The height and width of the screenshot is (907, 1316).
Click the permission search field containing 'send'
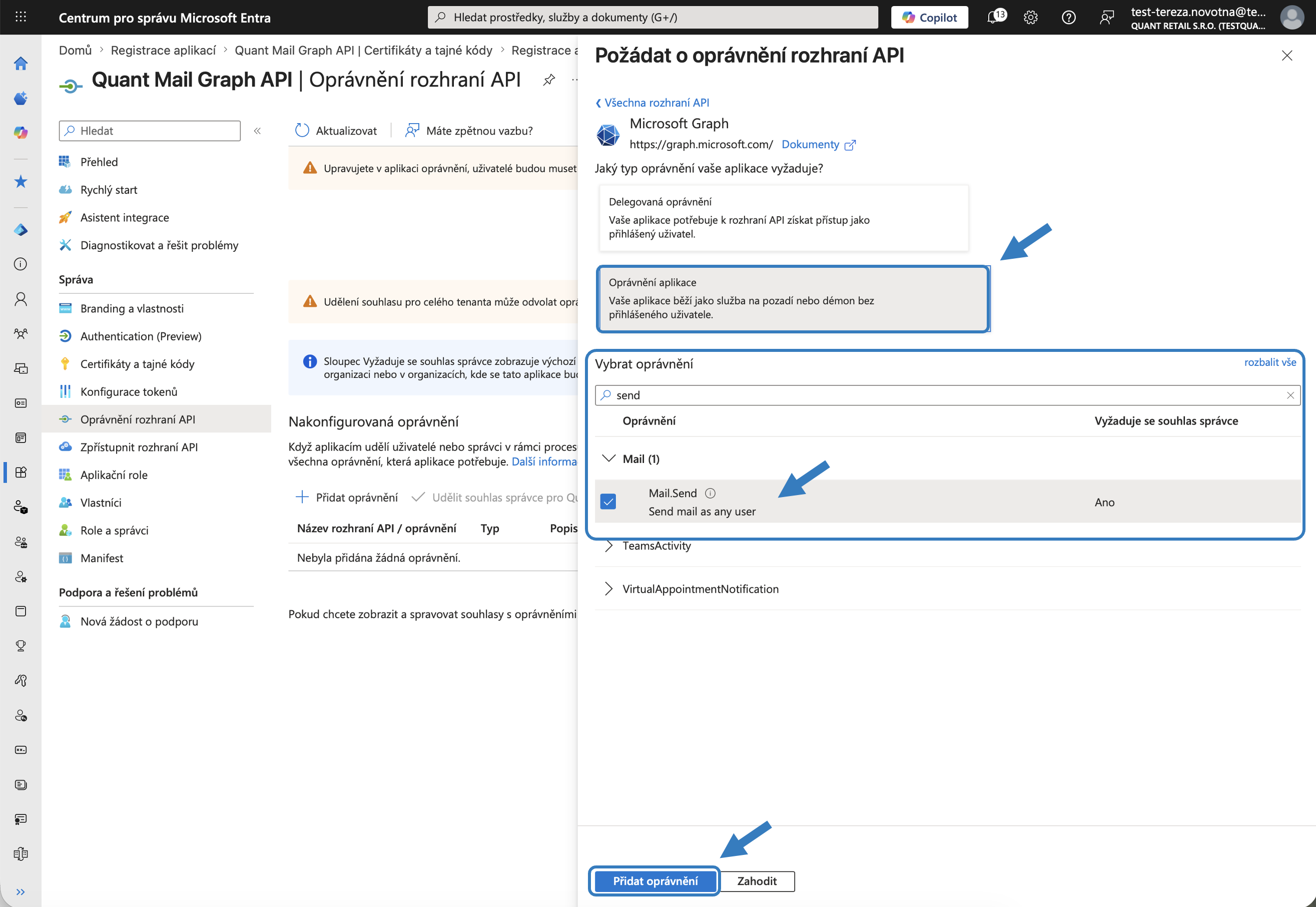click(x=947, y=395)
